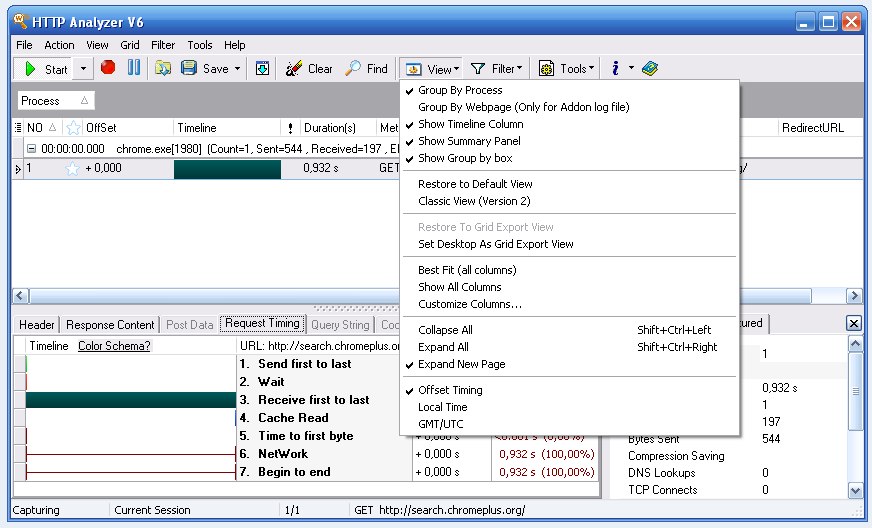872x528 pixels.
Task: Open the Start button dropdown arrow
Action: [83, 69]
